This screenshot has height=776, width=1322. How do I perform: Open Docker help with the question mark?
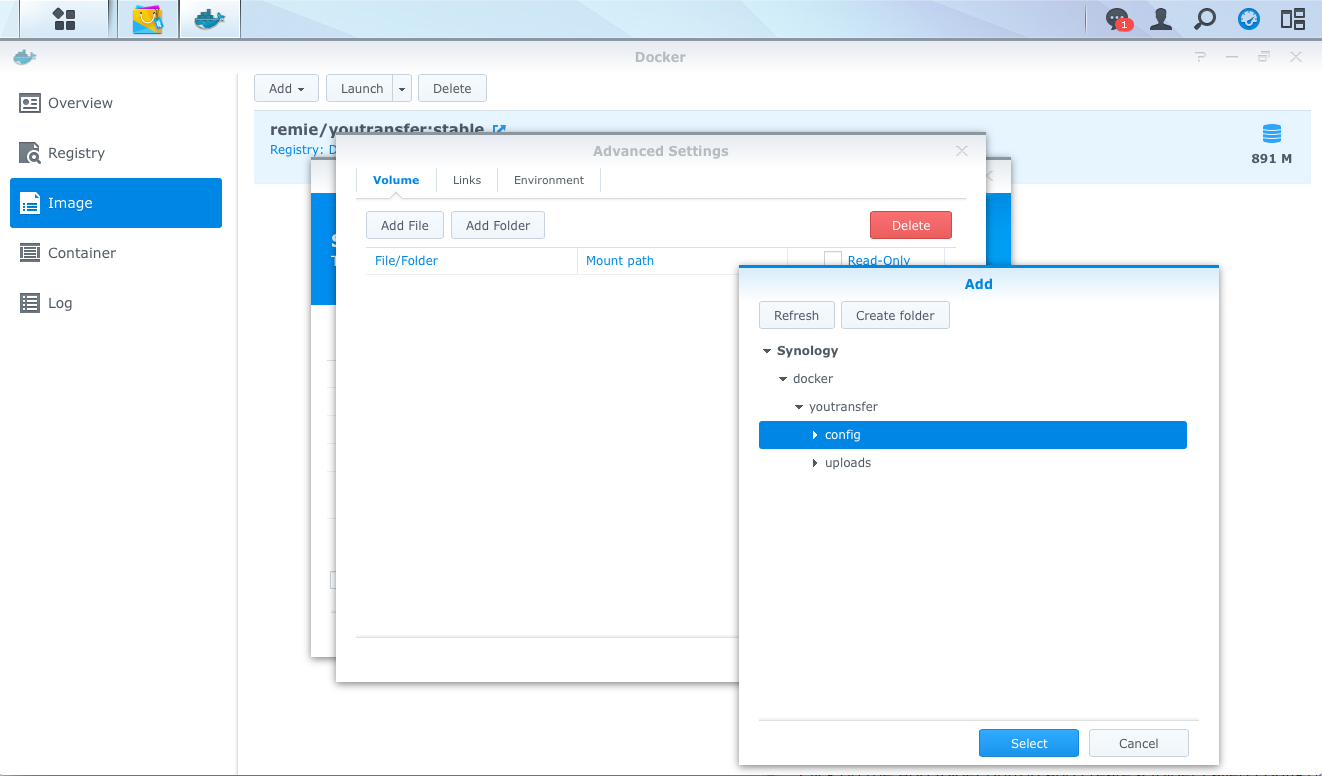pyautogui.click(x=1200, y=57)
